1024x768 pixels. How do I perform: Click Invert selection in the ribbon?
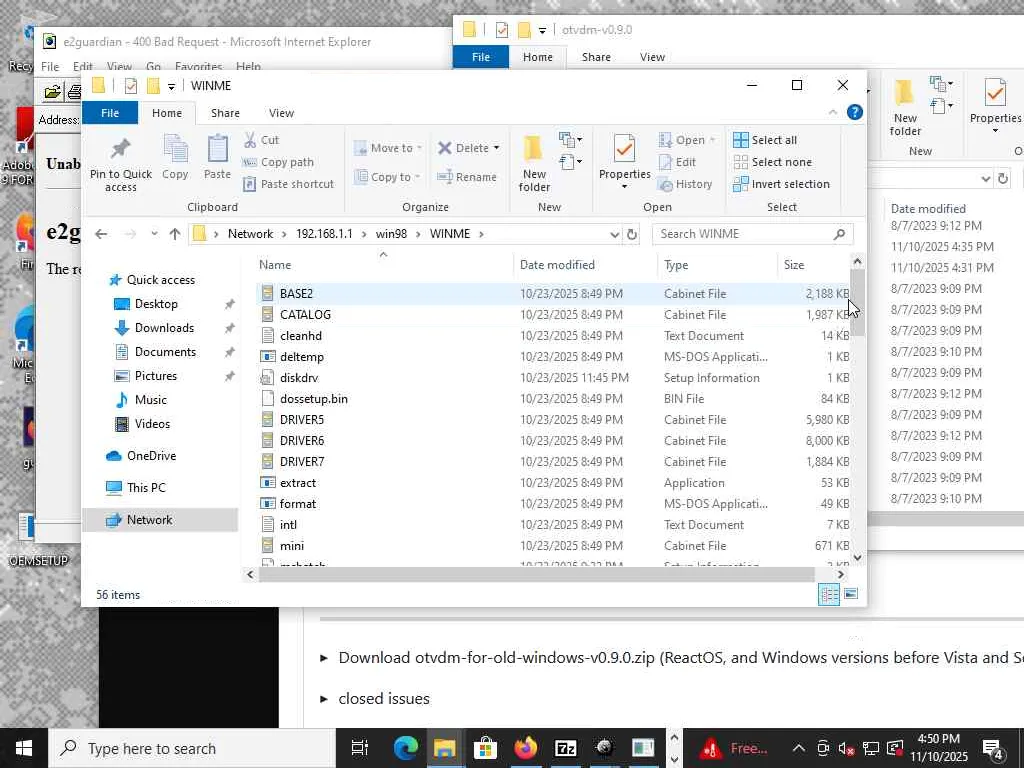tap(781, 184)
